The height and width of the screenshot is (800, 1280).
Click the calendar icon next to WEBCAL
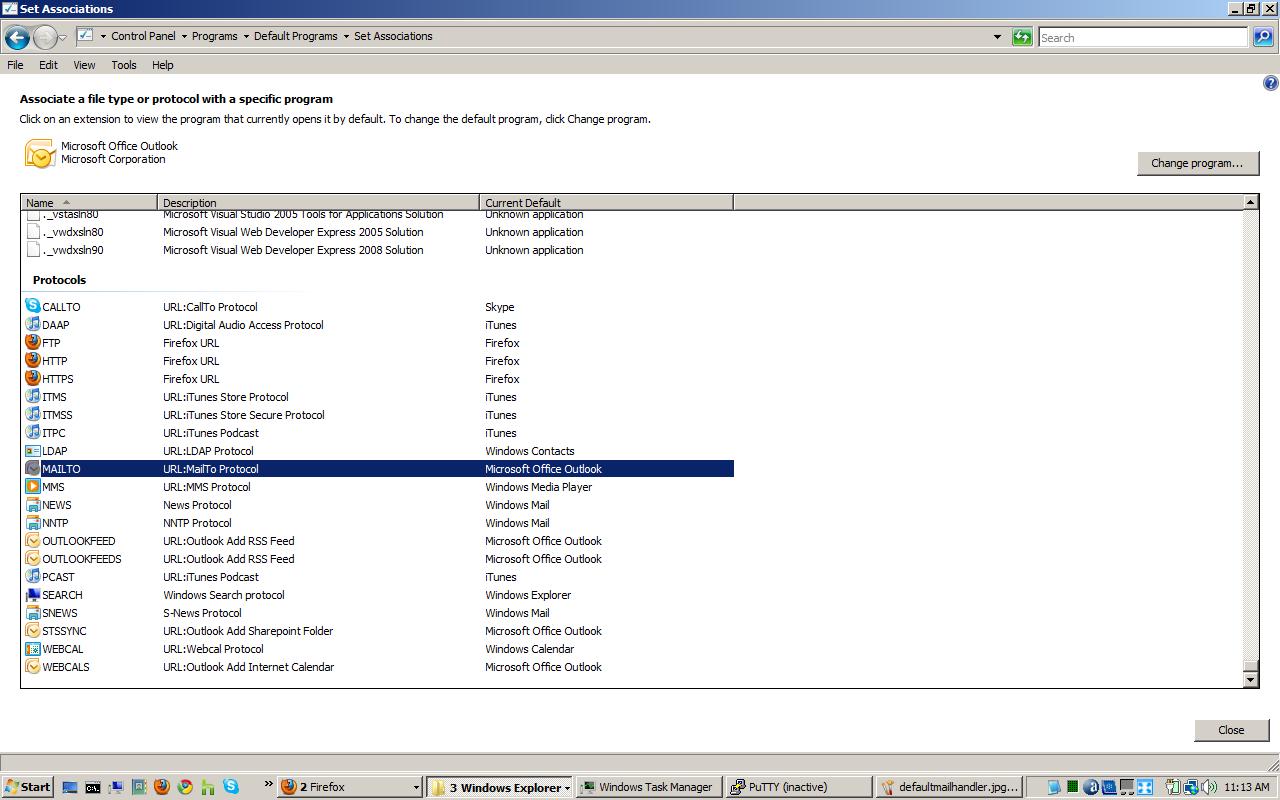33,648
